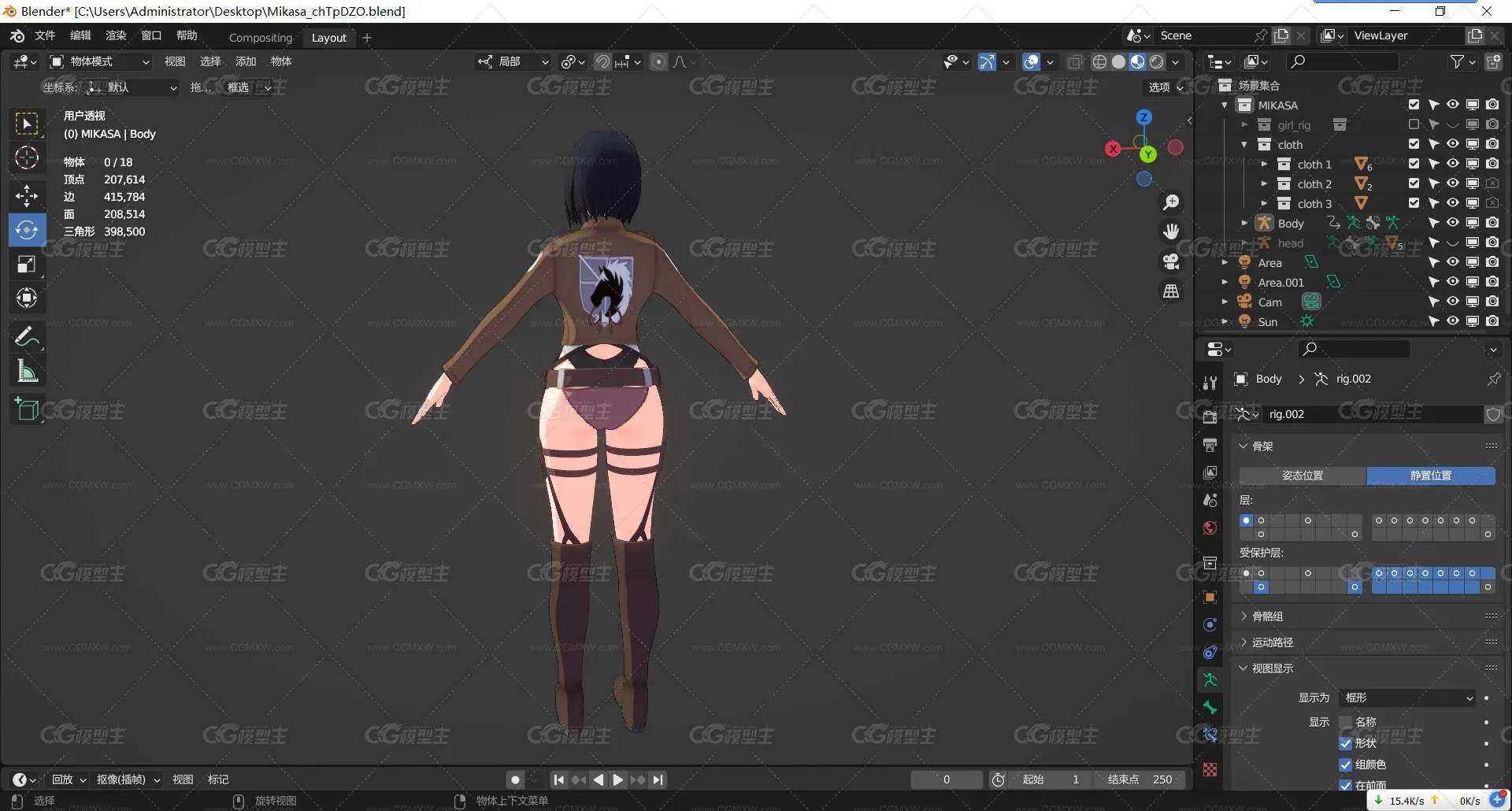
Task: Choose the Measure tool
Action: pos(27,371)
